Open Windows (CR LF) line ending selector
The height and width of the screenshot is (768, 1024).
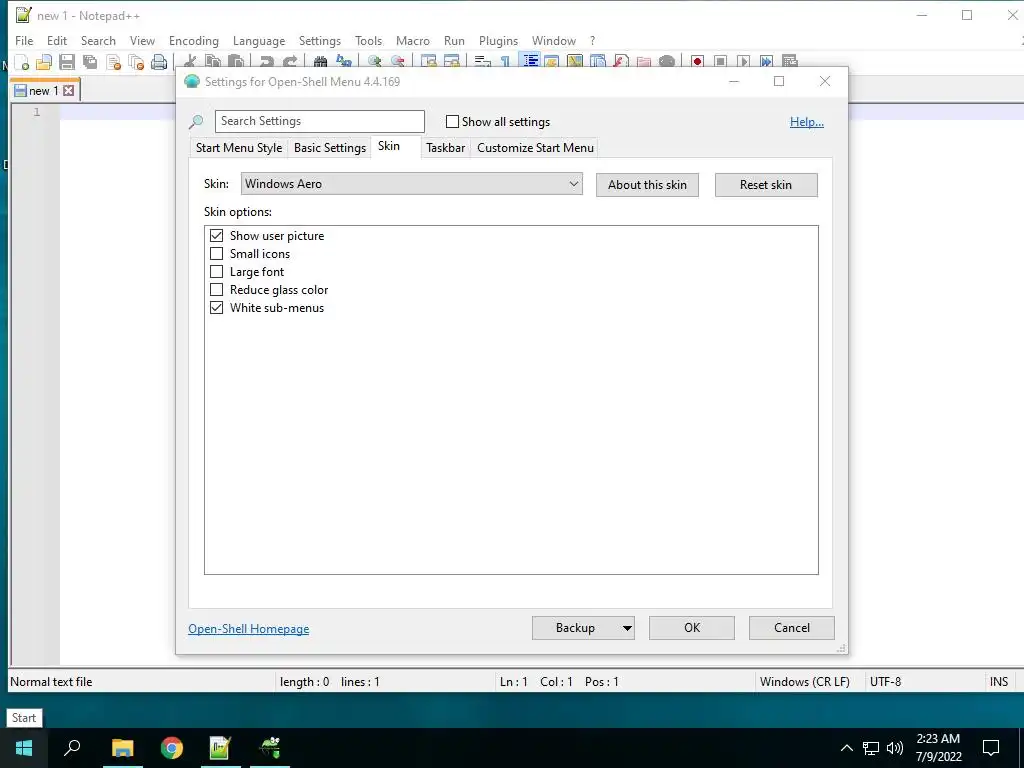pyautogui.click(x=805, y=682)
